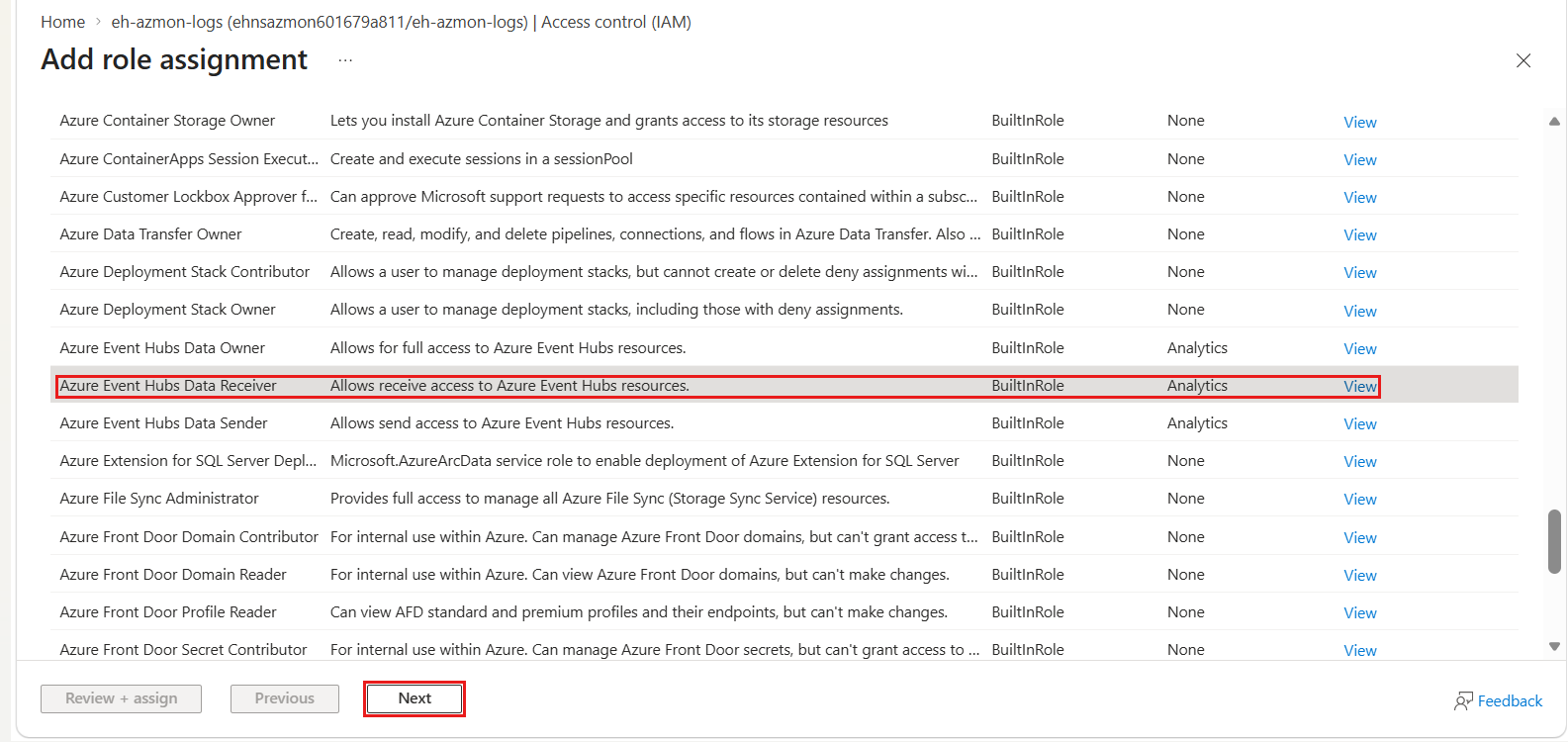Click the None category in the Azure Data Transfer Owner row
Viewport: 1568px width, 742px height.
[x=1186, y=233]
